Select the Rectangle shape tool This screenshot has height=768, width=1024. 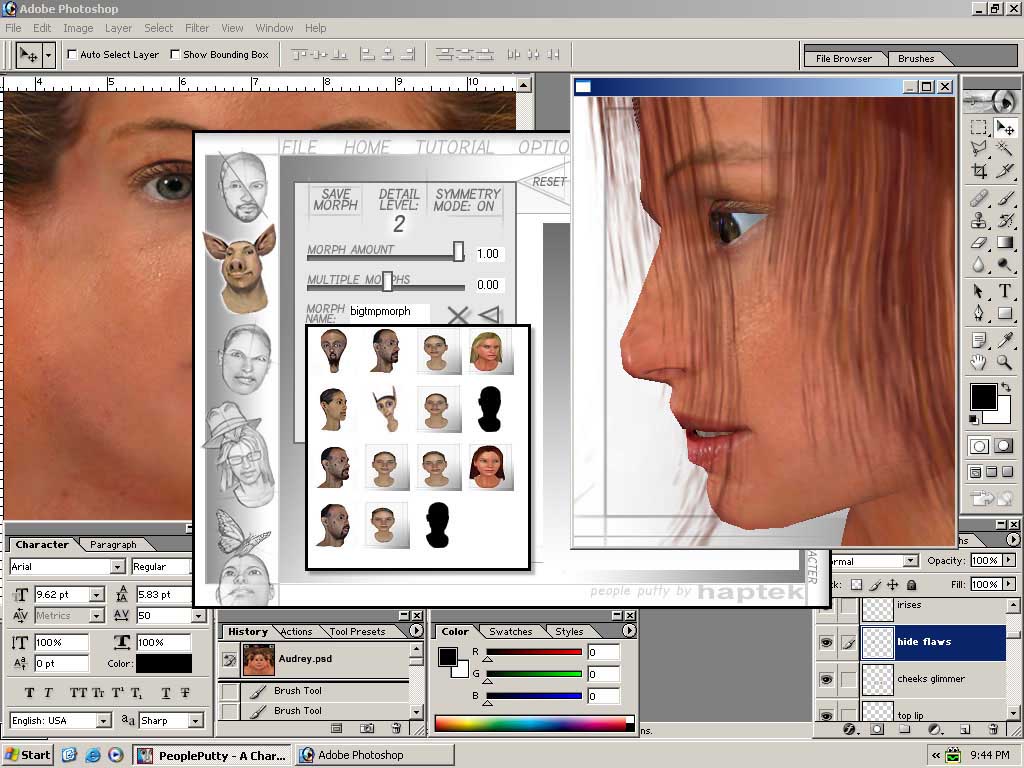(x=1005, y=313)
